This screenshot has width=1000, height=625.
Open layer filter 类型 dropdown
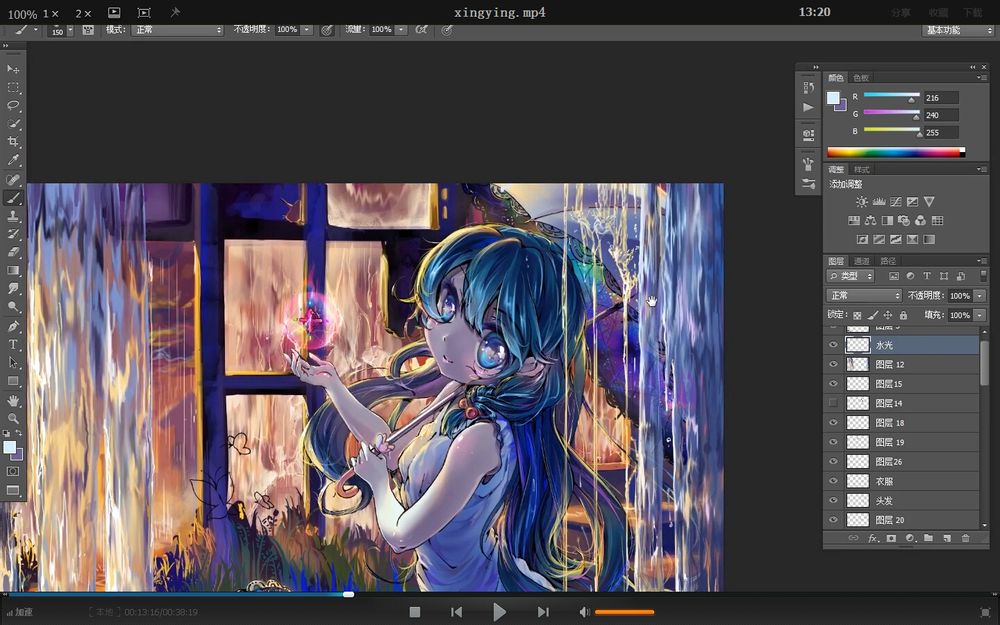pyautogui.click(x=851, y=276)
